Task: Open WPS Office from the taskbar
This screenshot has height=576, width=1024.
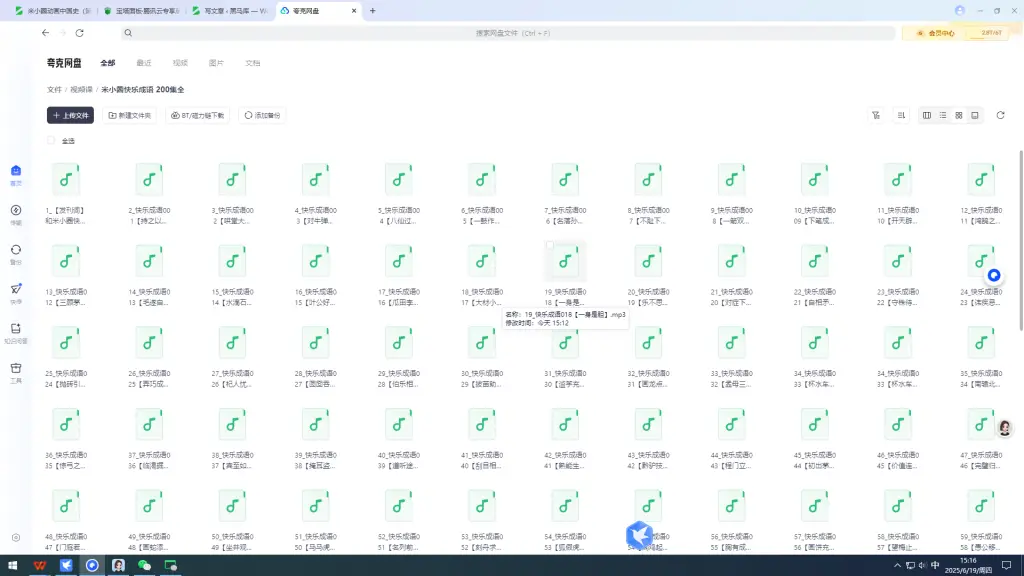Action: click(x=40, y=566)
